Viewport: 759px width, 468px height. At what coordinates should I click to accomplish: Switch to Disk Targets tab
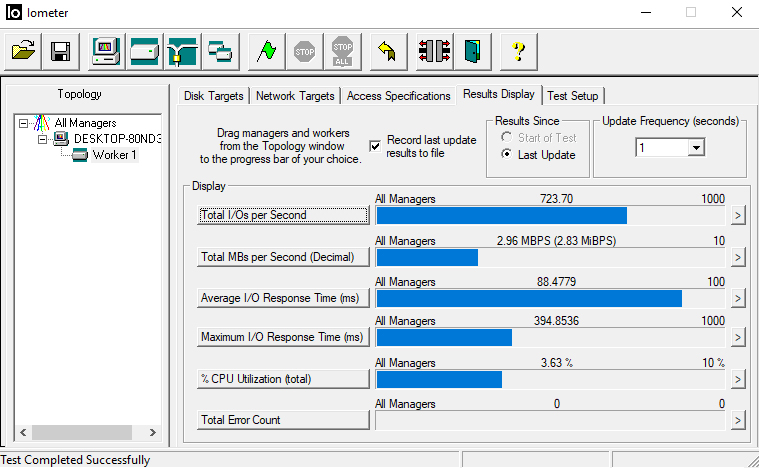[x=213, y=96]
